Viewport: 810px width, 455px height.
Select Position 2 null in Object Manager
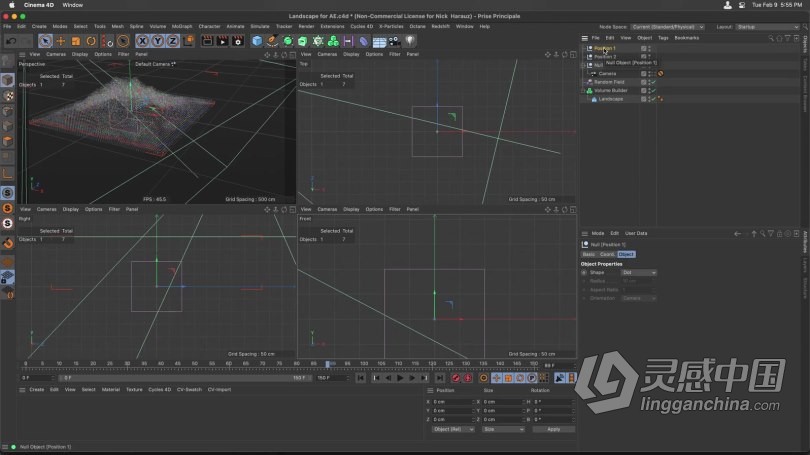[x=605, y=57]
